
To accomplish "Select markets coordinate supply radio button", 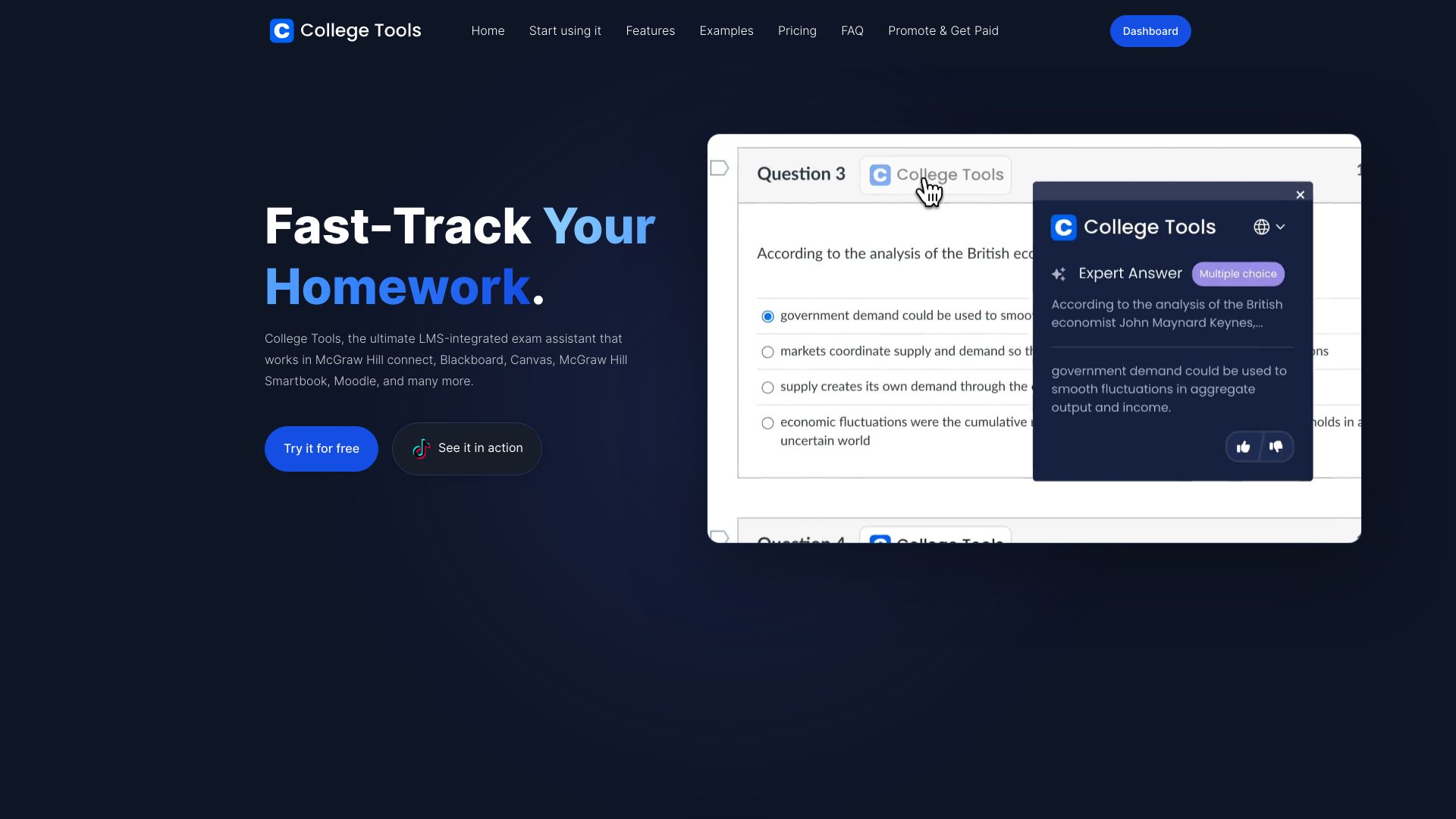I will (x=768, y=352).
